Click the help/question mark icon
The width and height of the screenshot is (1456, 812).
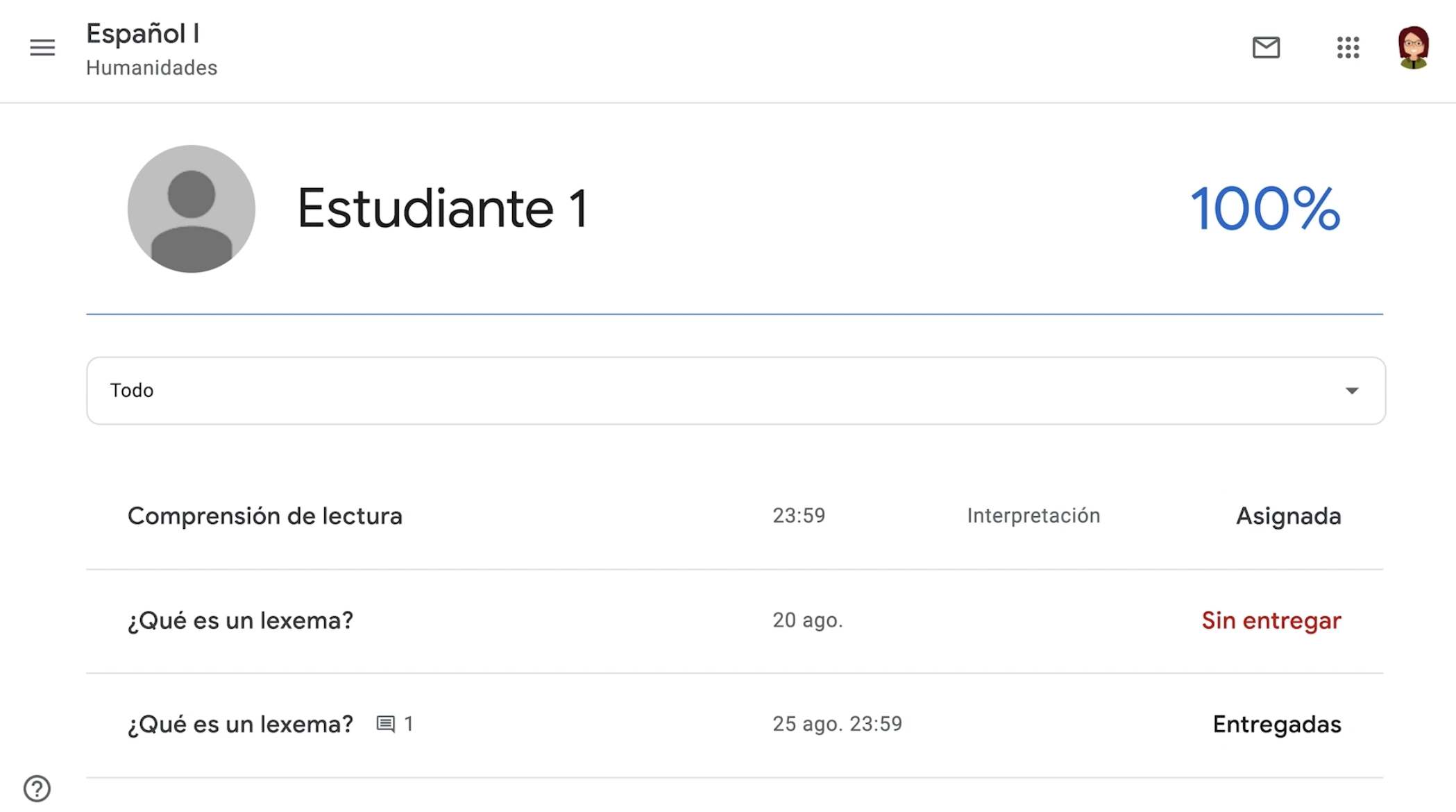pos(37,788)
